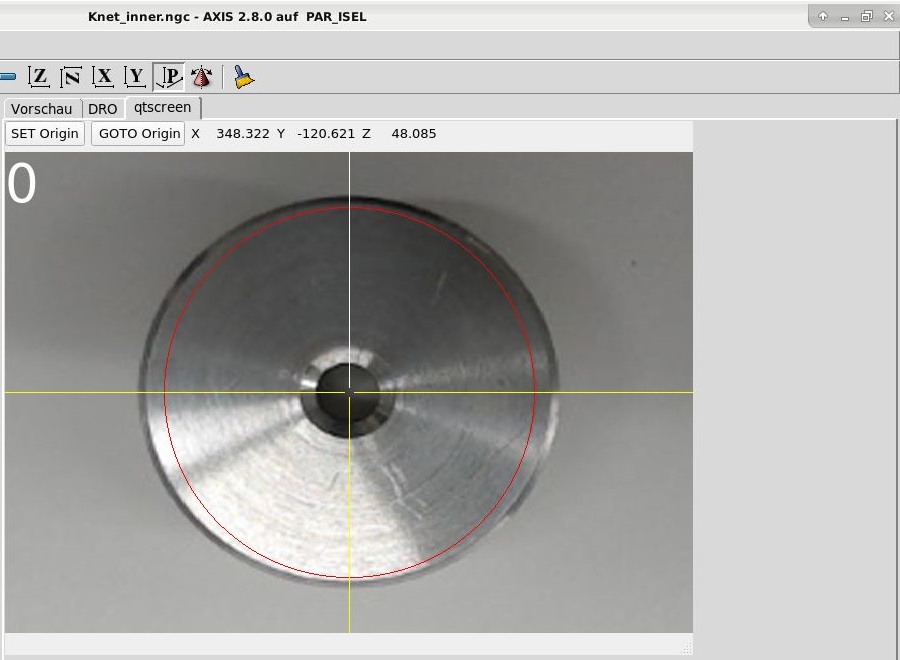This screenshot has width=900, height=660.
Task: Close the AXIS window
Action: click(889, 16)
